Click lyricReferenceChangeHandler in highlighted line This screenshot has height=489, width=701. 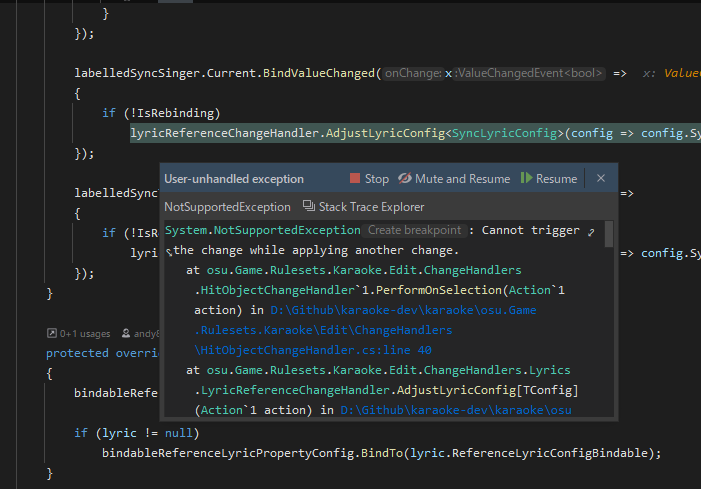pyautogui.click(x=224, y=133)
